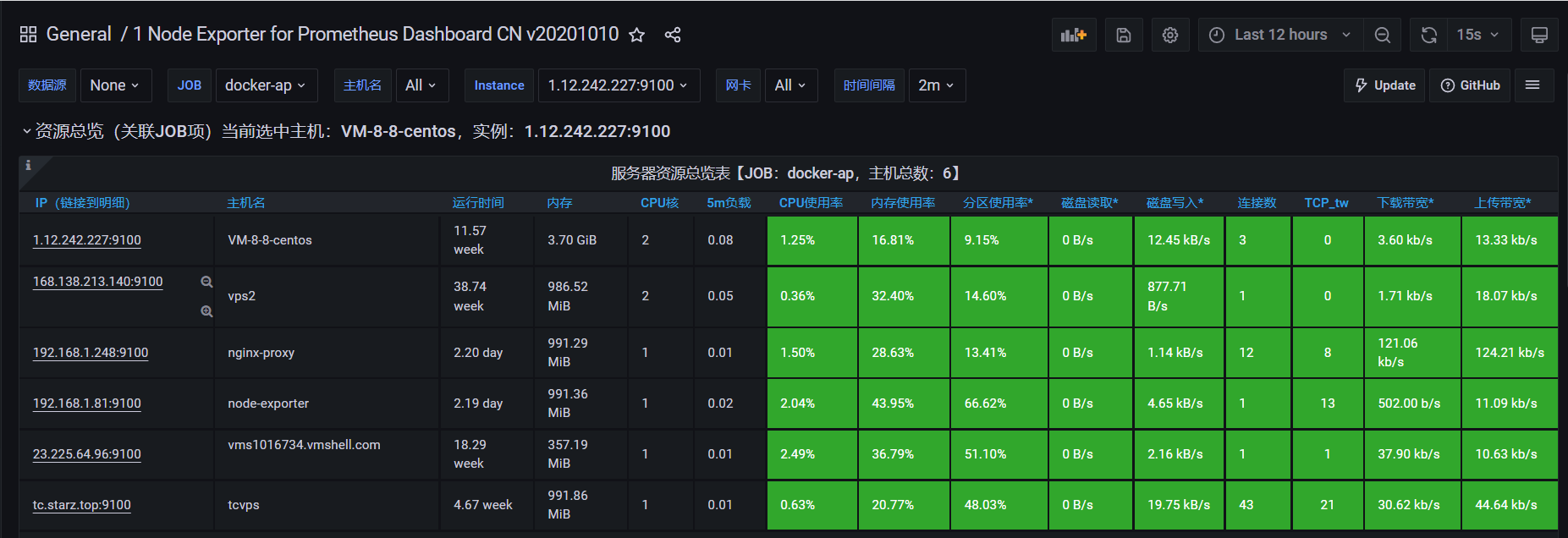Viewport: 1568px width, 538px height.
Task: Select the nginx-proxy hostname cell
Action: click(327, 353)
